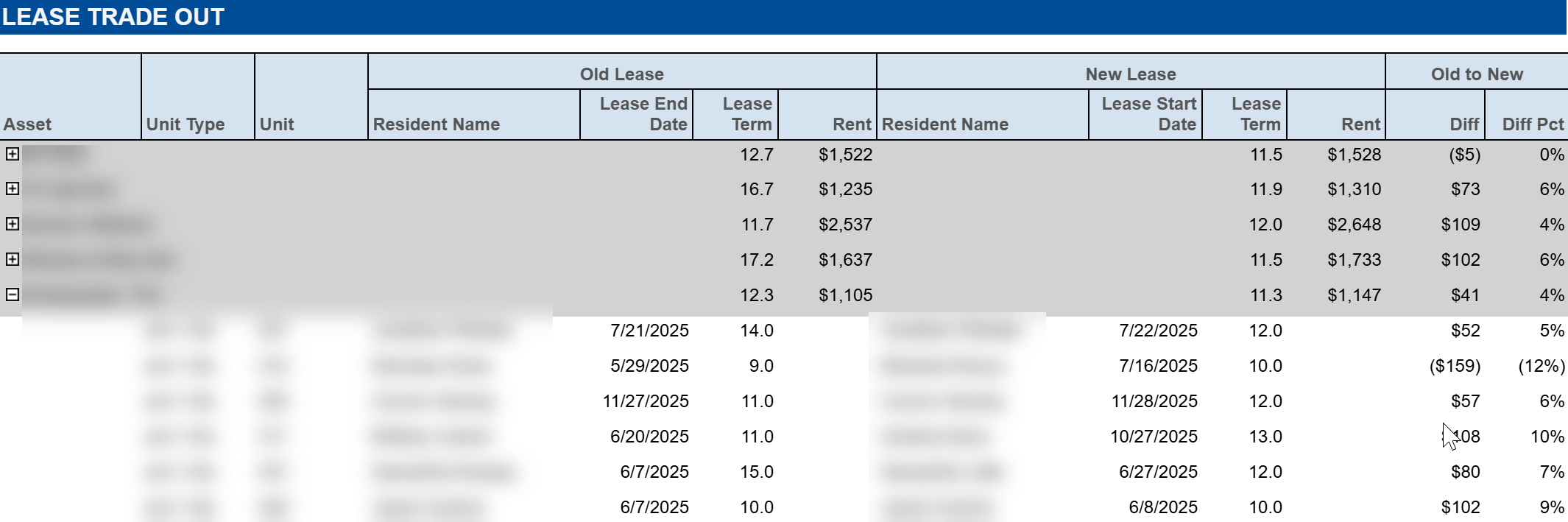This screenshot has width=1568, height=522.
Task: Collapse the expanded asset row with $1,105 rent
Action: point(13,294)
